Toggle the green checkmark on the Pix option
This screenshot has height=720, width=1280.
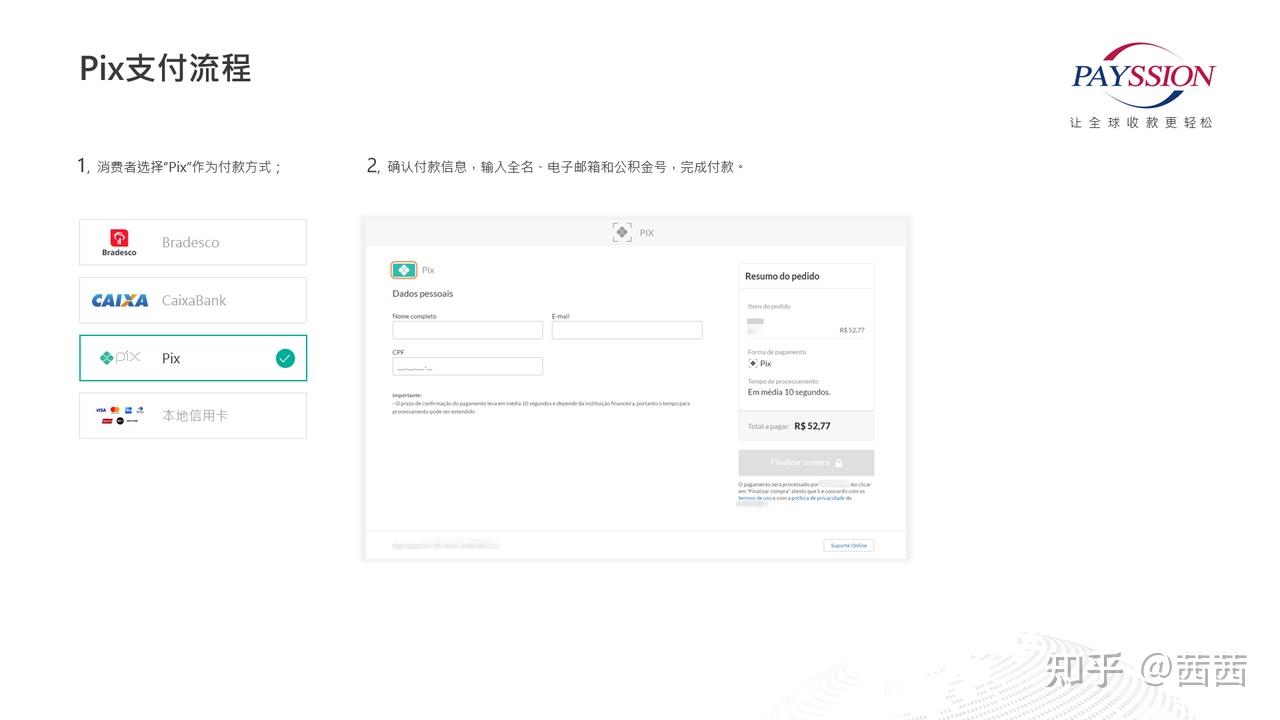[x=285, y=358]
